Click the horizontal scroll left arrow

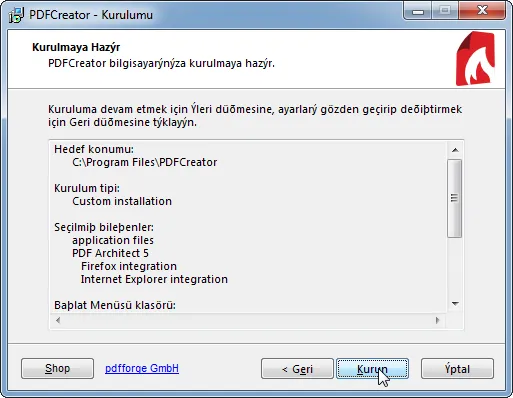pyautogui.click(x=58, y=320)
